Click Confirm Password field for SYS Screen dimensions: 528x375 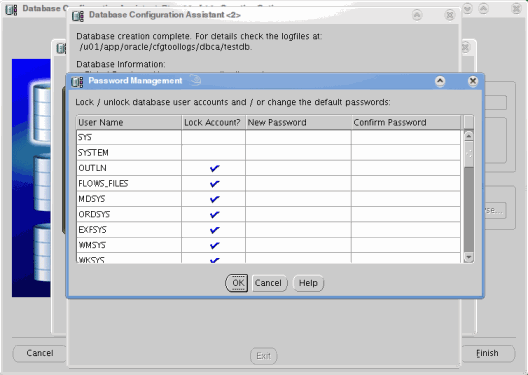pos(406,137)
